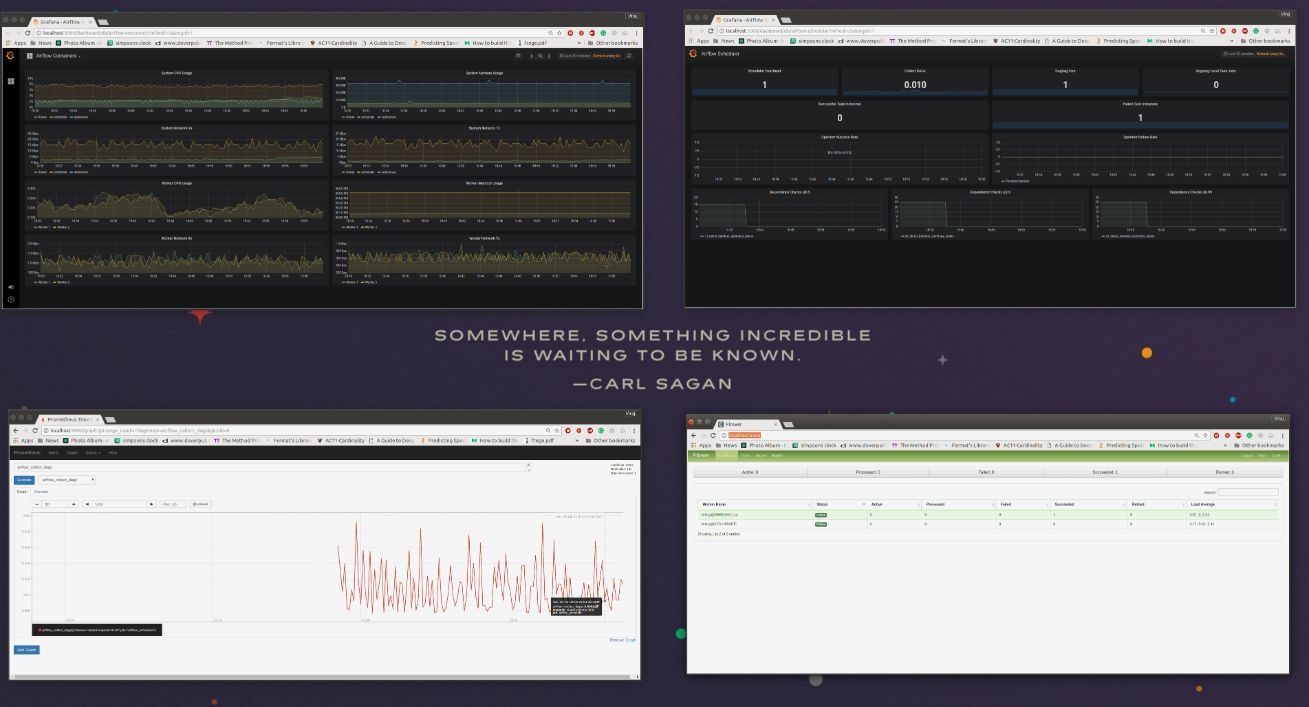Click the Execute button in Prometheus
The image size is (1309, 707).
coord(22,480)
